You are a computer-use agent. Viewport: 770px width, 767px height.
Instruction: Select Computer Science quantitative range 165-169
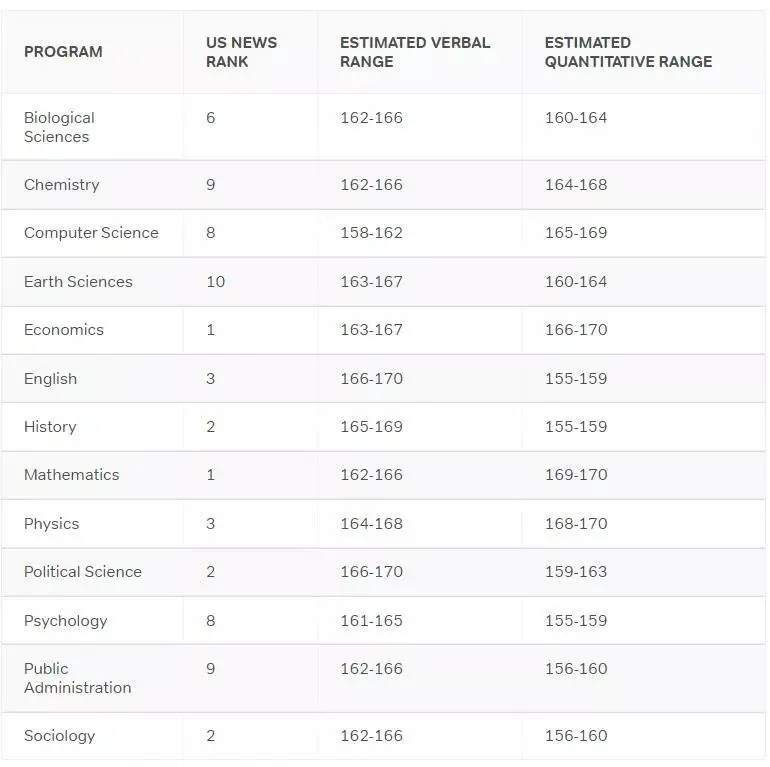pos(576,232)
